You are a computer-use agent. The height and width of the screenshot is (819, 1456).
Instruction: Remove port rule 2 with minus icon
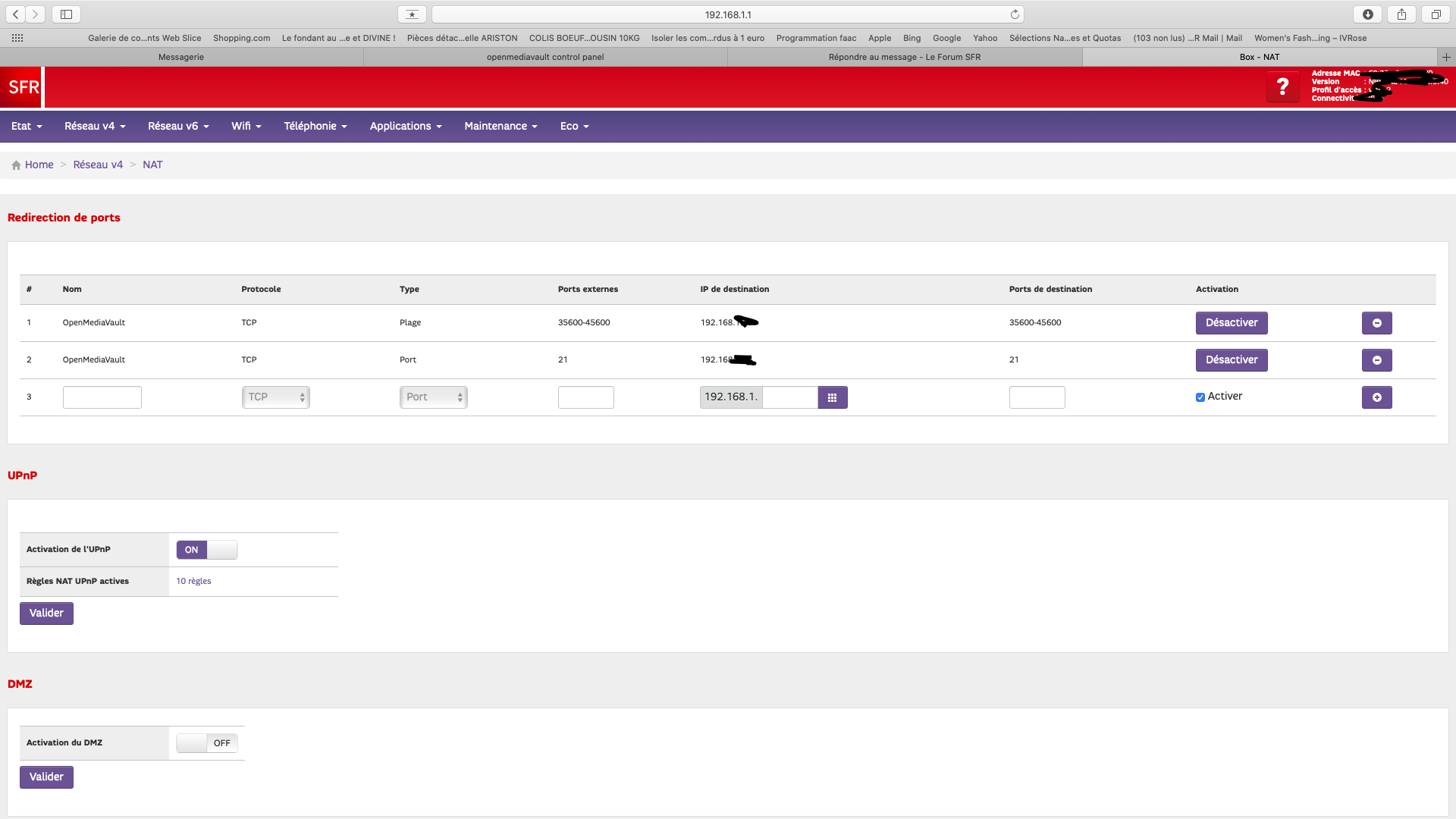1376,360
